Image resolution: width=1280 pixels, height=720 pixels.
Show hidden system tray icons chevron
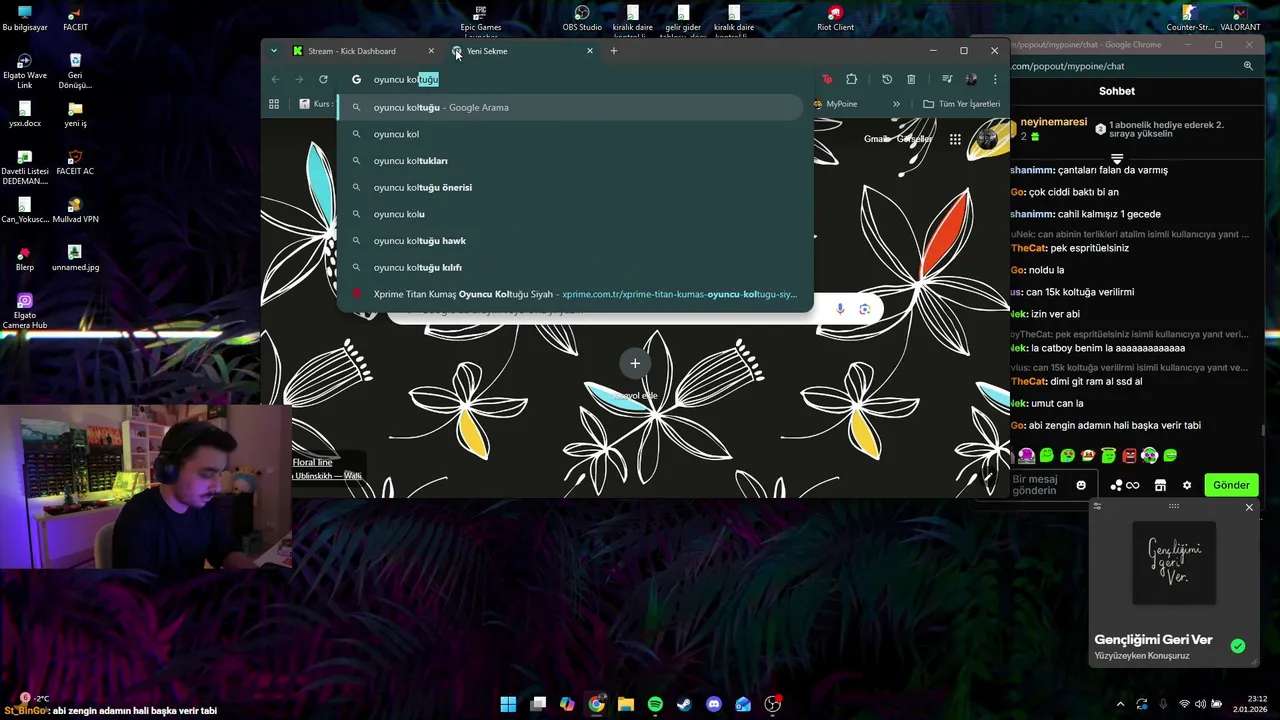[x=1120, y=704]
